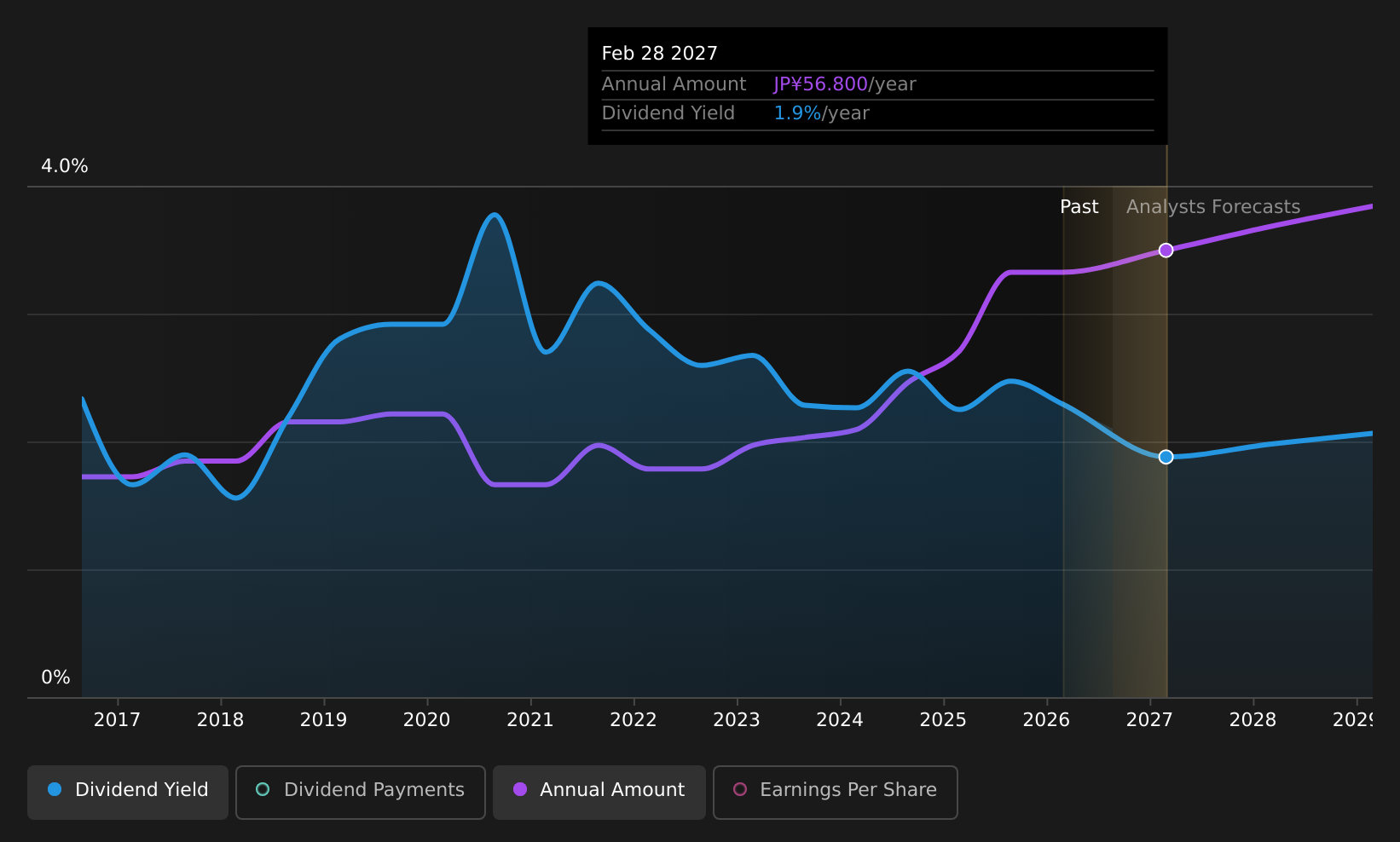
Task: Click the 2019 x-axis label
Action: pyautogui.click(x=323, y=720)
